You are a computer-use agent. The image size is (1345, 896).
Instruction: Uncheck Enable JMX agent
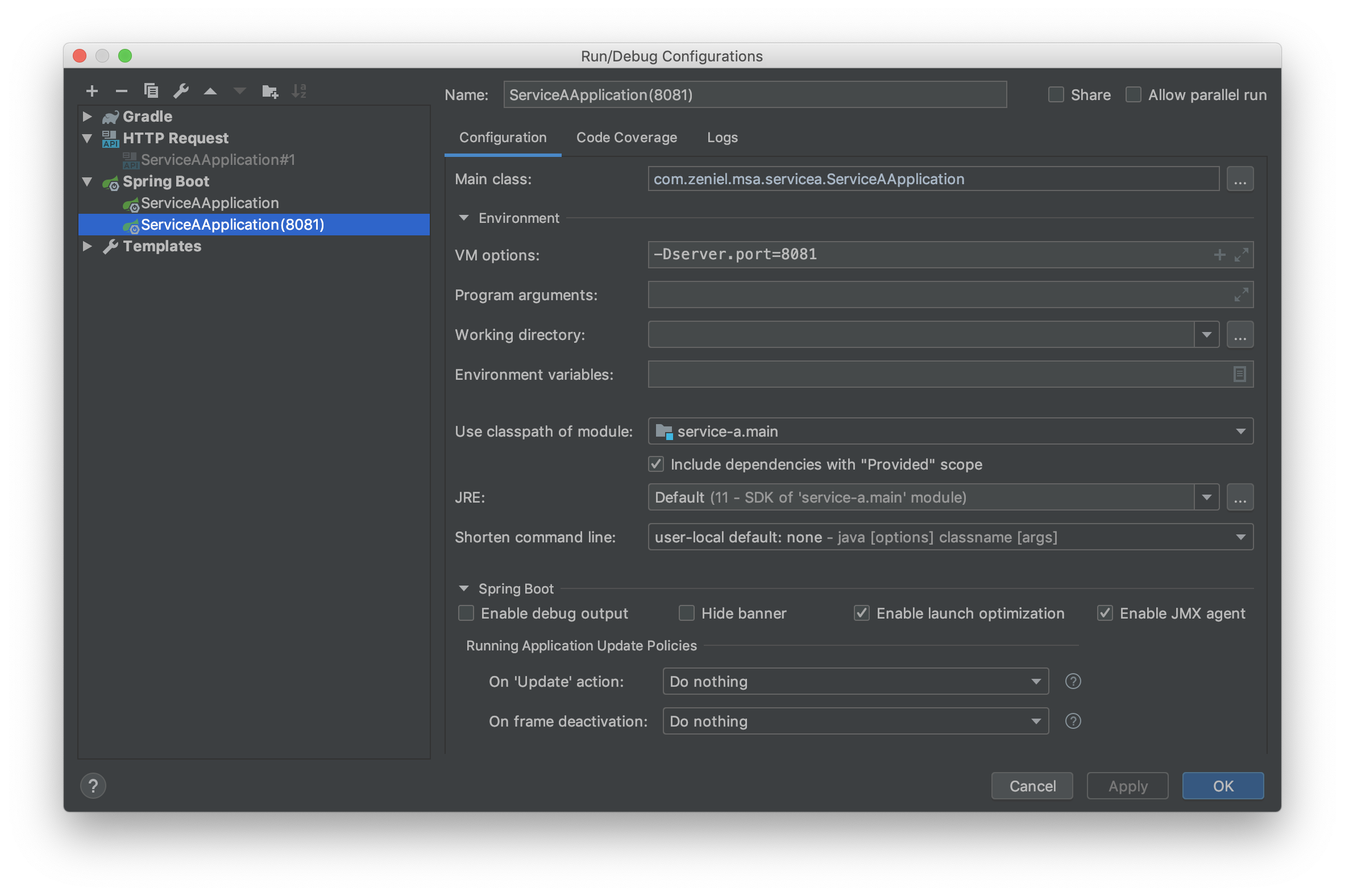tap(1105, 613)
